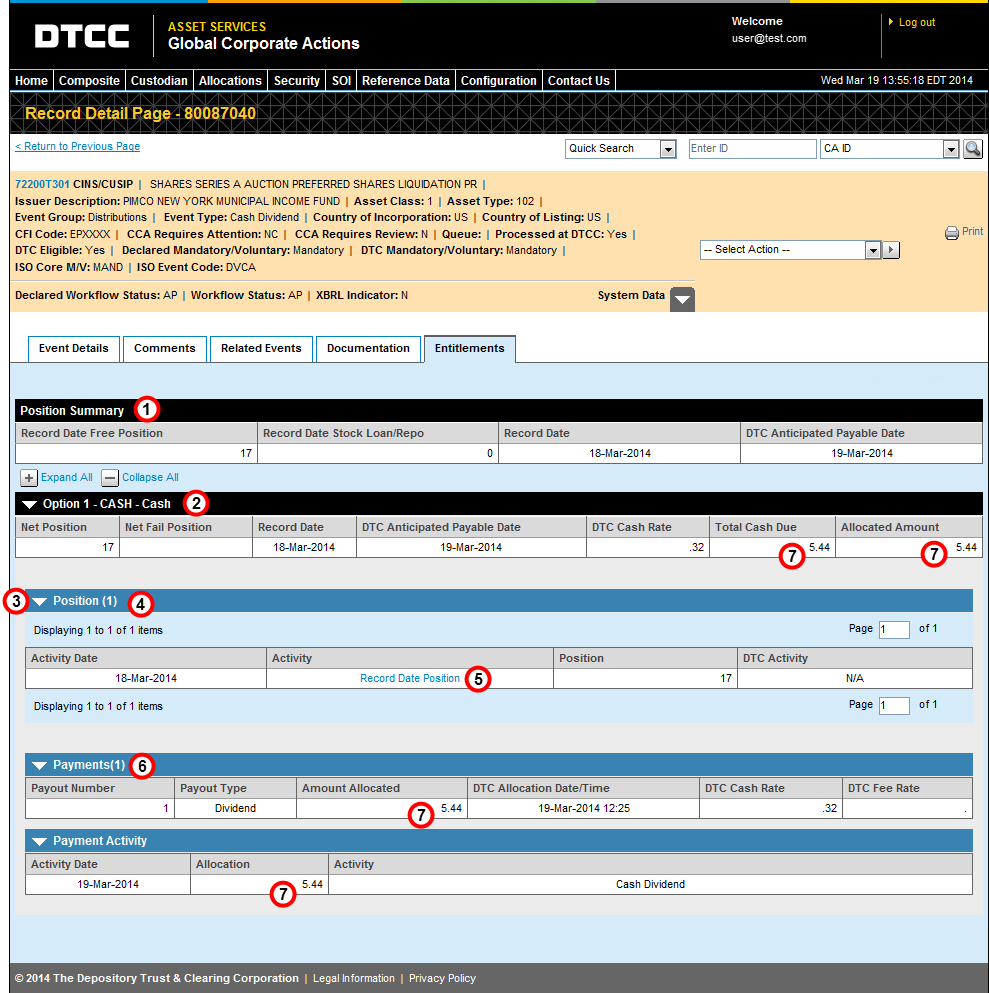Click the DTCC logo
989x993 pixels.
pyautogui.click(x=82, y=37)
